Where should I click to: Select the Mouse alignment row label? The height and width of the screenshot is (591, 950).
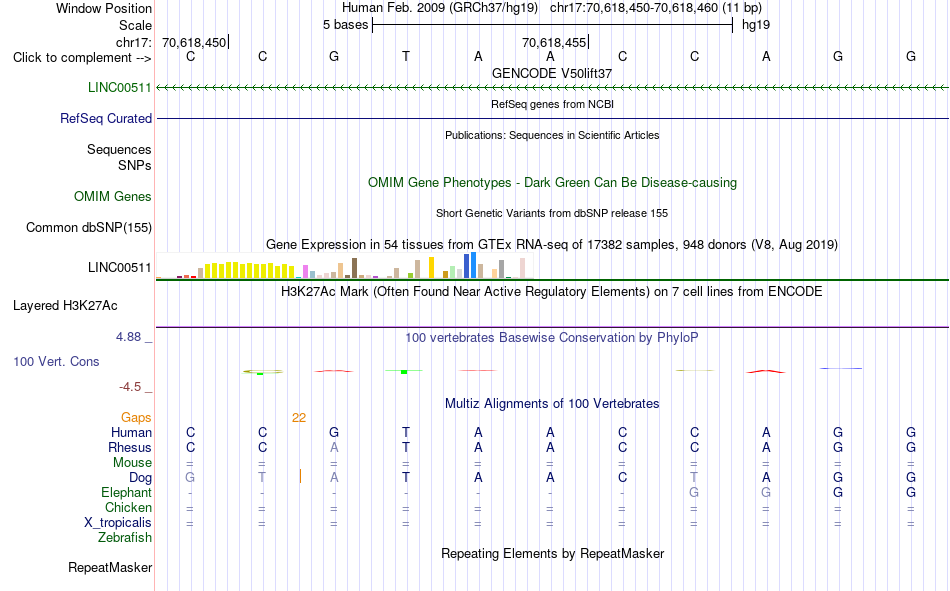coord(132,462)
